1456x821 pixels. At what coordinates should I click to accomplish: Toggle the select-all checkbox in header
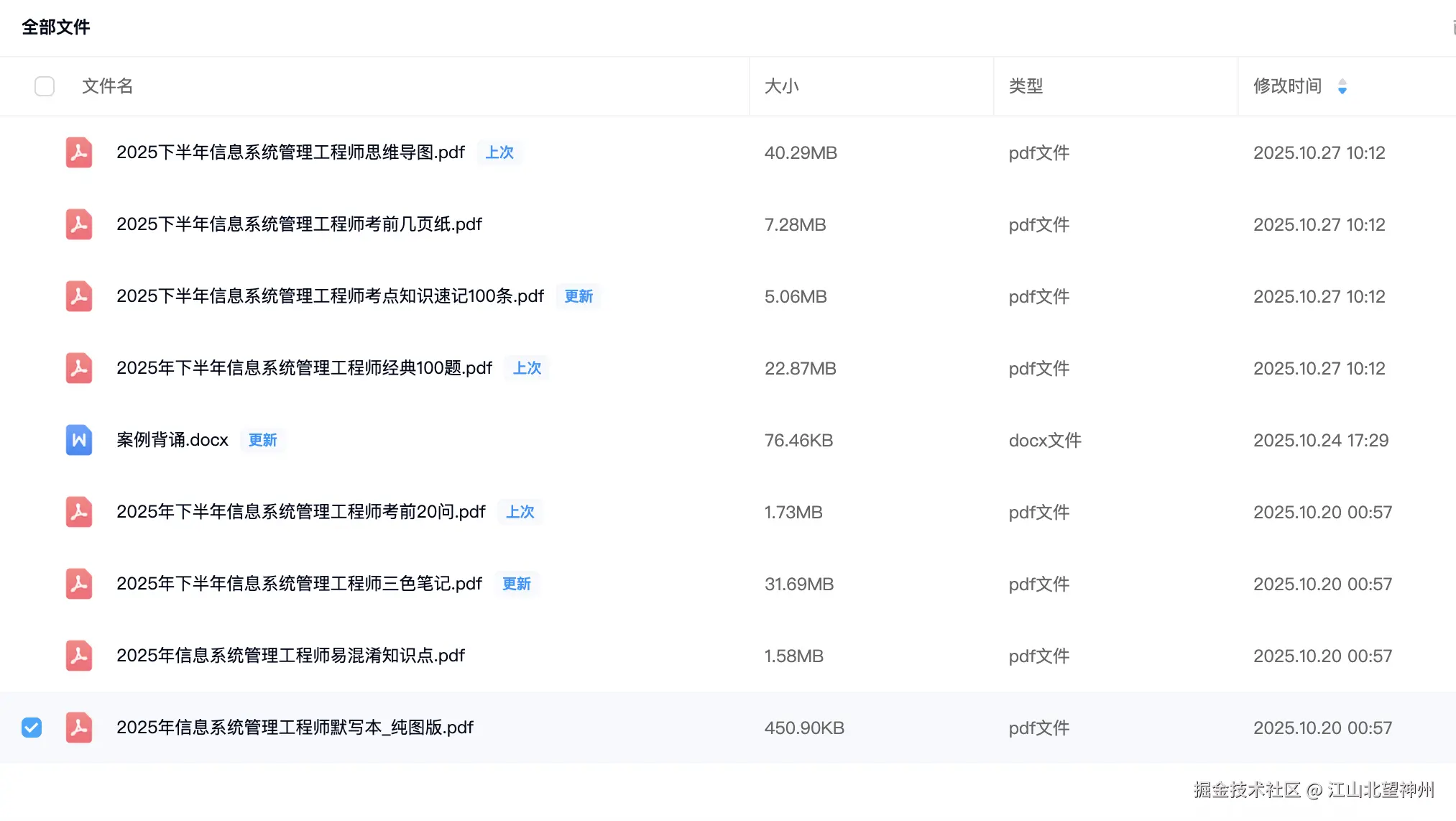(44, 86)
